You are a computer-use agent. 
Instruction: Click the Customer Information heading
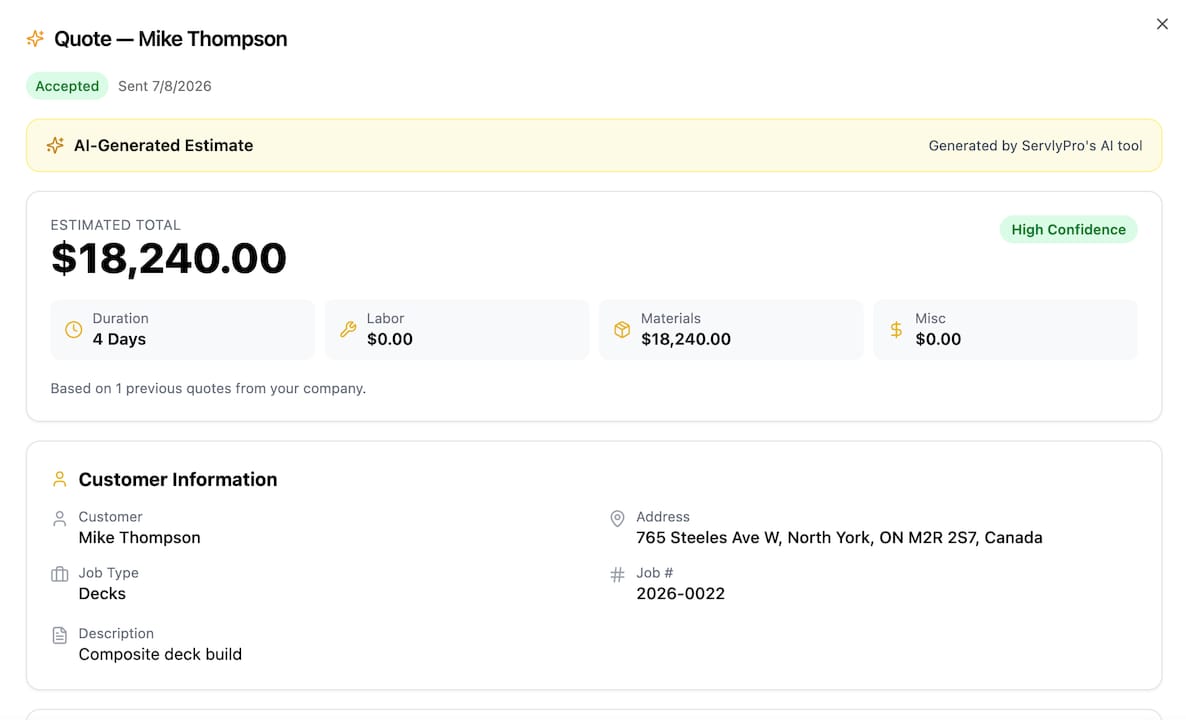pyautogui.click(x=178, y=479)
